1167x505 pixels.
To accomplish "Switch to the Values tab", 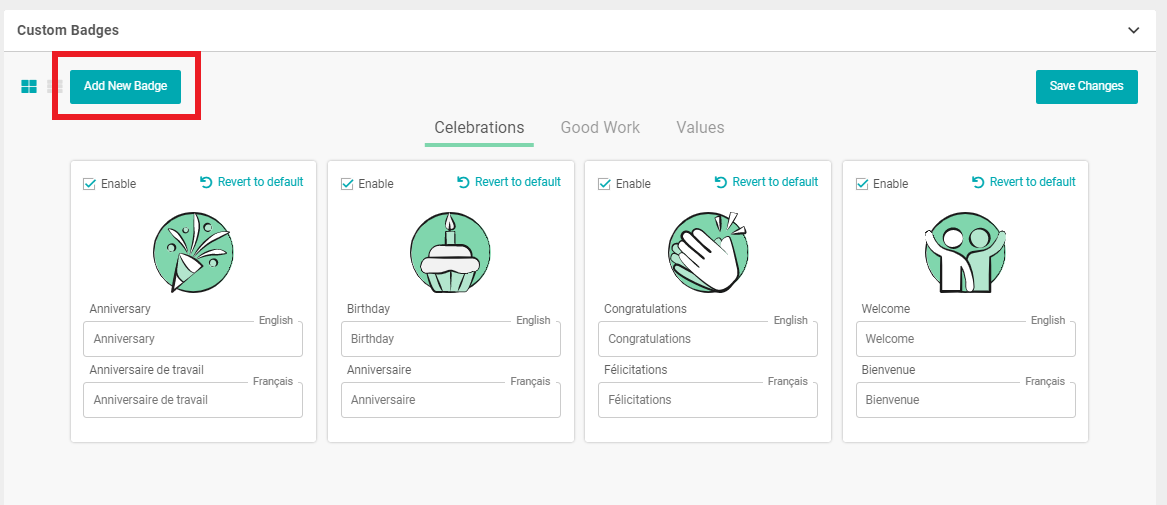I will pos(700,128).
